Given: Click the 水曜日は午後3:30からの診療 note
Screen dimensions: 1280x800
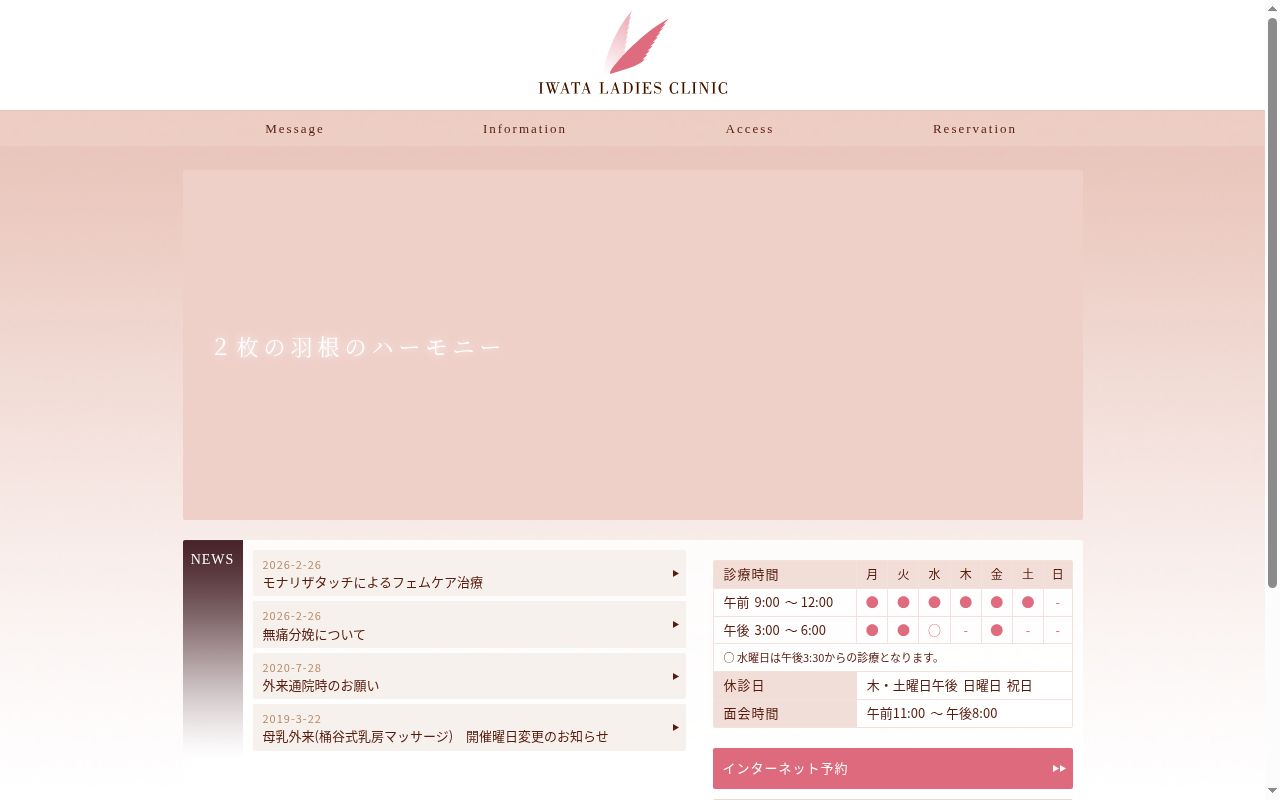Looking at the screenshot, I should (831, 658).
